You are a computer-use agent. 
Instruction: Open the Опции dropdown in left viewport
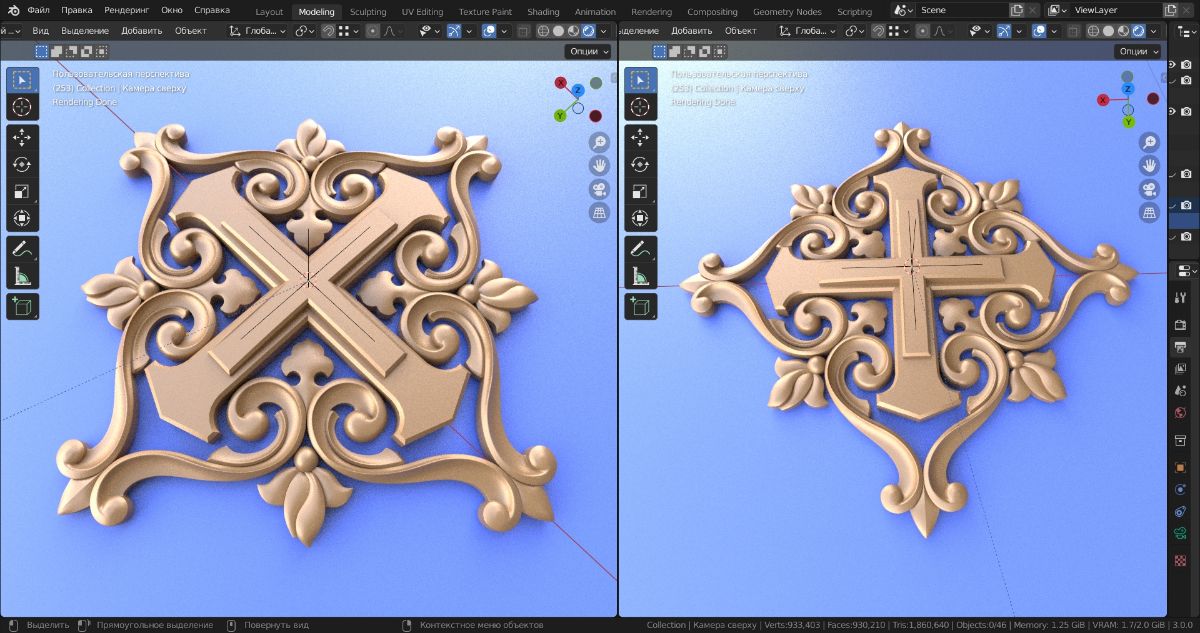[x=586, y=51]
